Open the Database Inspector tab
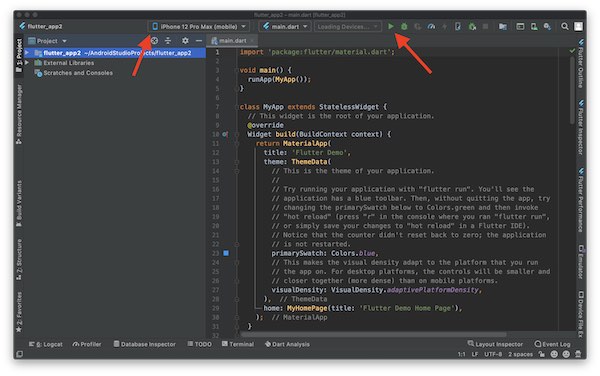 point(145,344)
